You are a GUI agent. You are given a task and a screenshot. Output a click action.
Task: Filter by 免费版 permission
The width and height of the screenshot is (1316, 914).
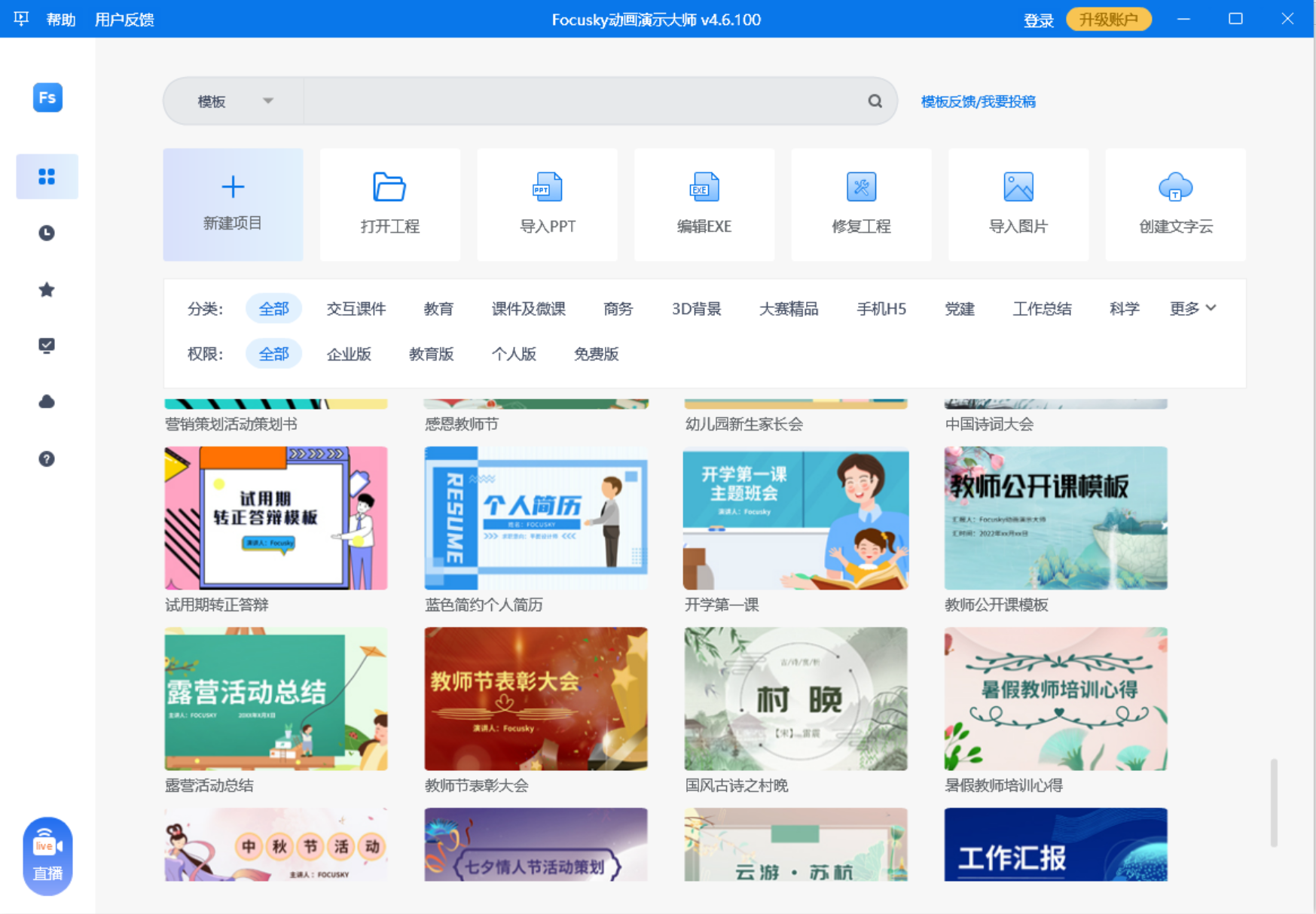tap(596, 354)
